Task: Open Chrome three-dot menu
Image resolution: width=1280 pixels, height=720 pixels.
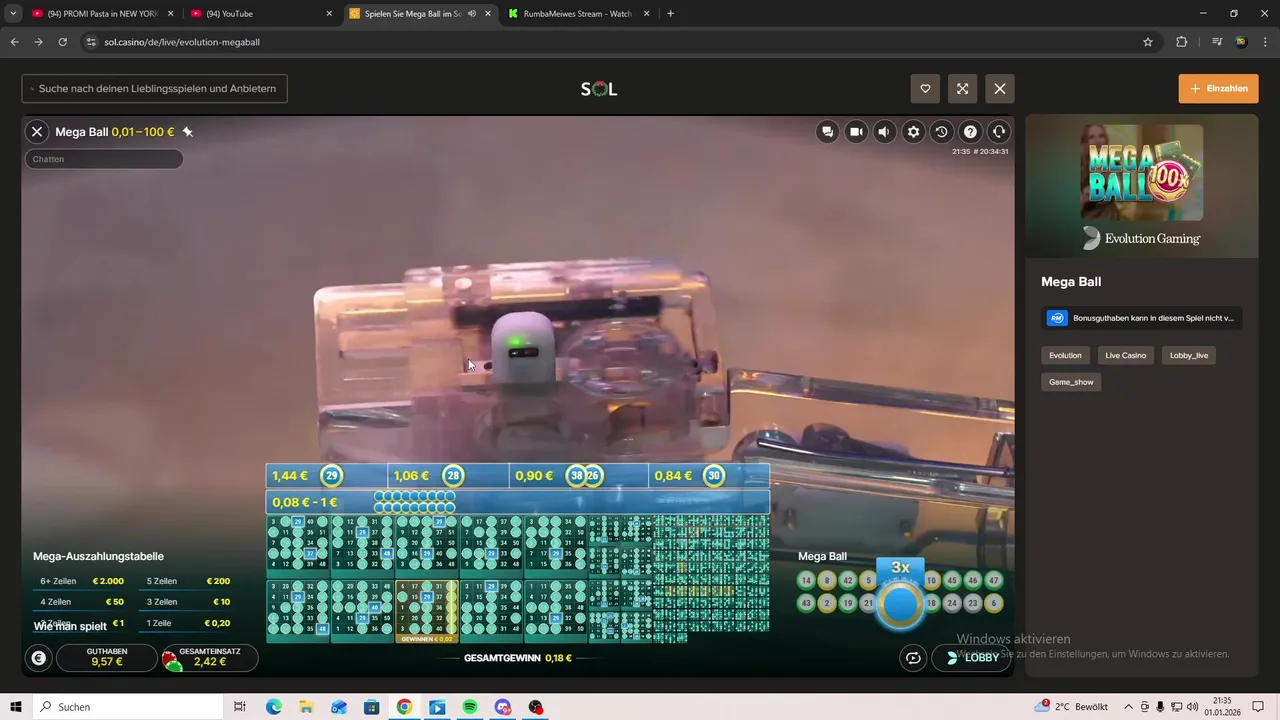Action: [x=1264, y=42]
